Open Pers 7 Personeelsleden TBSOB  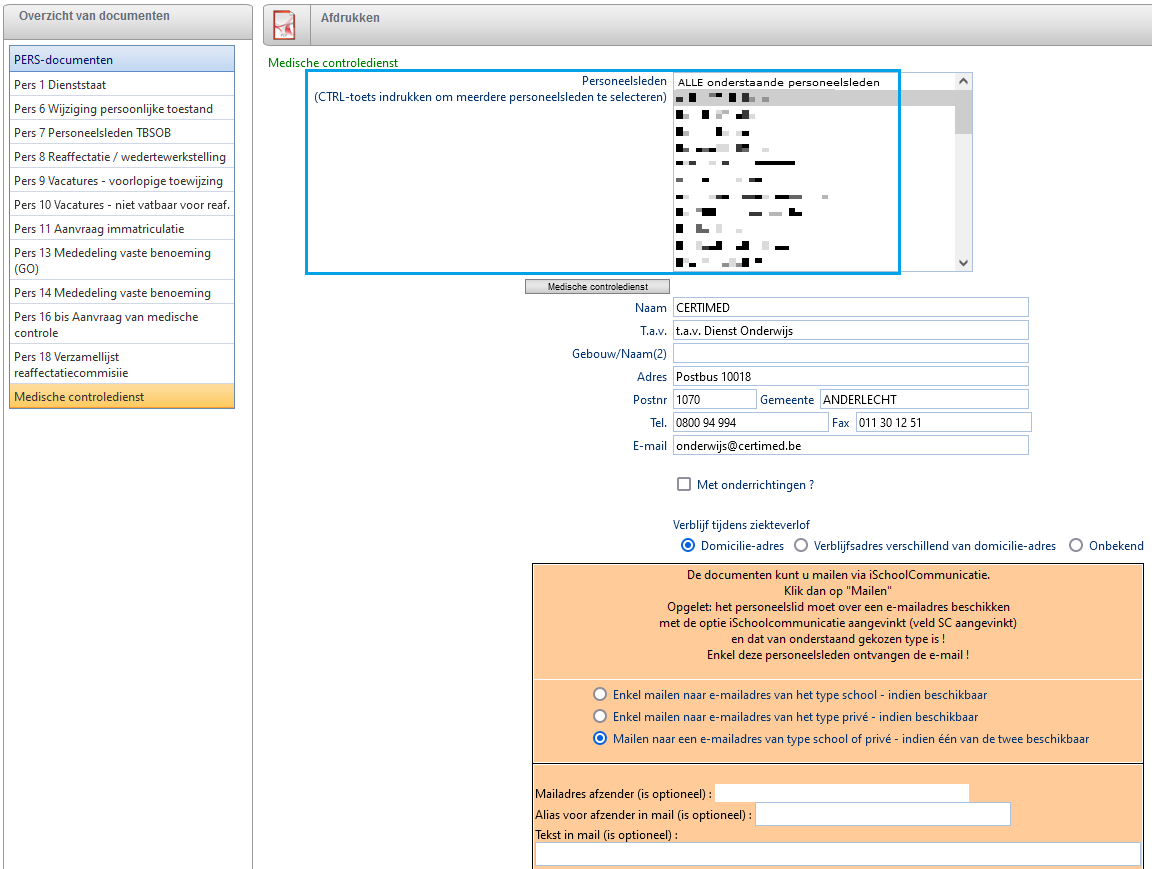pos(121,133)
